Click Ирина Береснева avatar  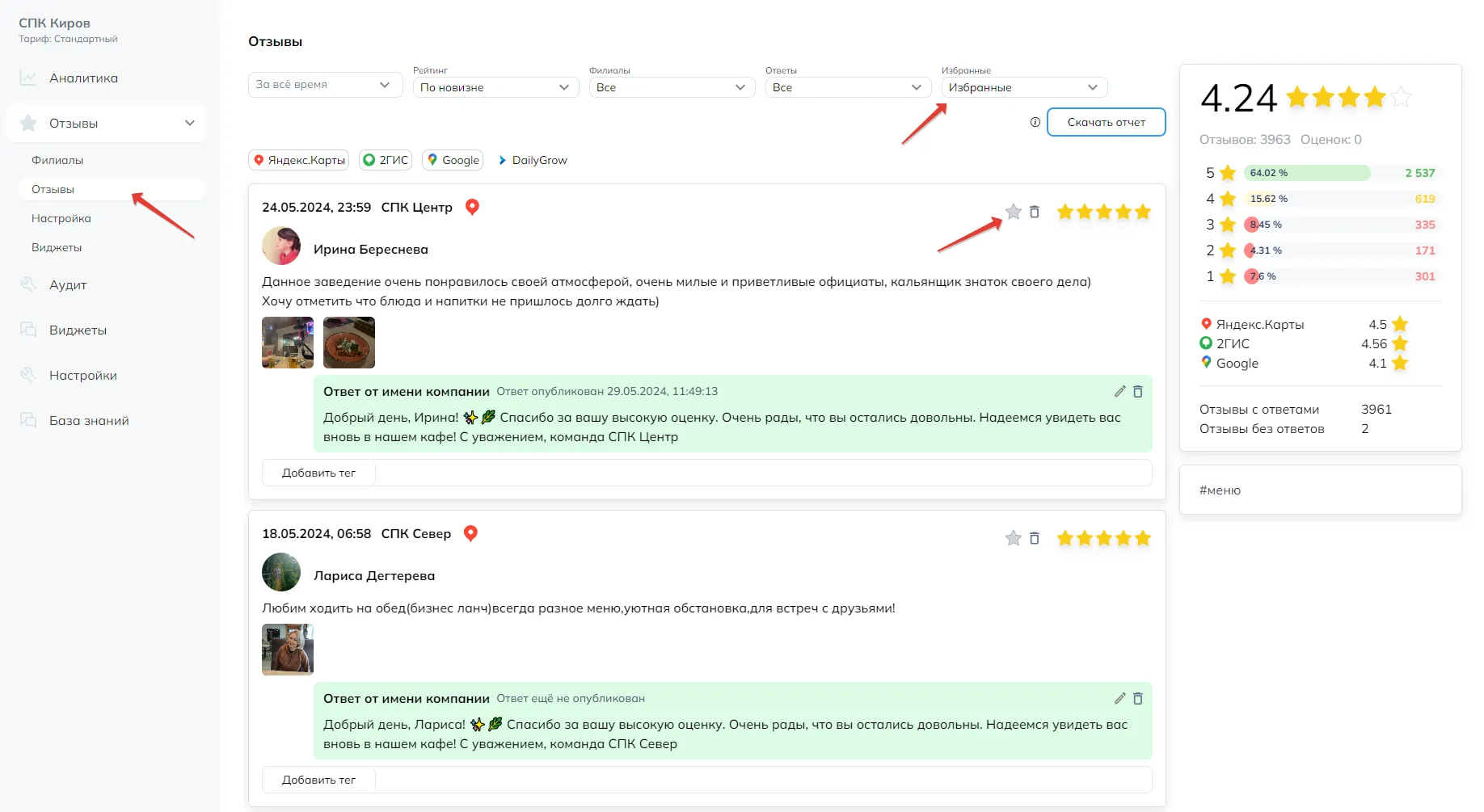(281, 246)
